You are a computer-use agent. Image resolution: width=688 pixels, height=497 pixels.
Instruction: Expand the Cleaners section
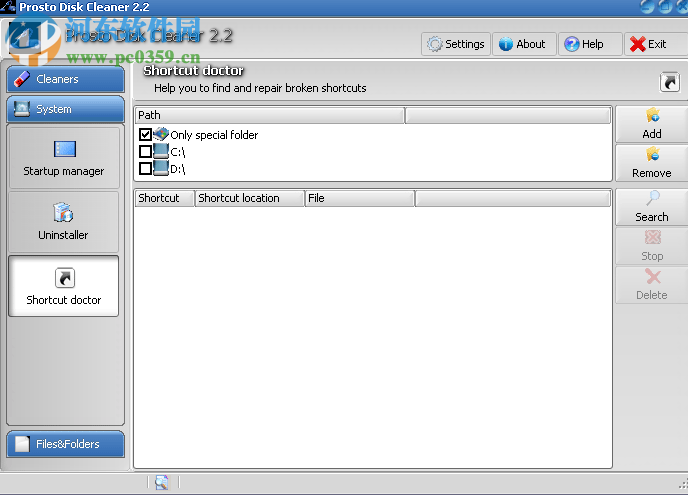coord(66,79)
